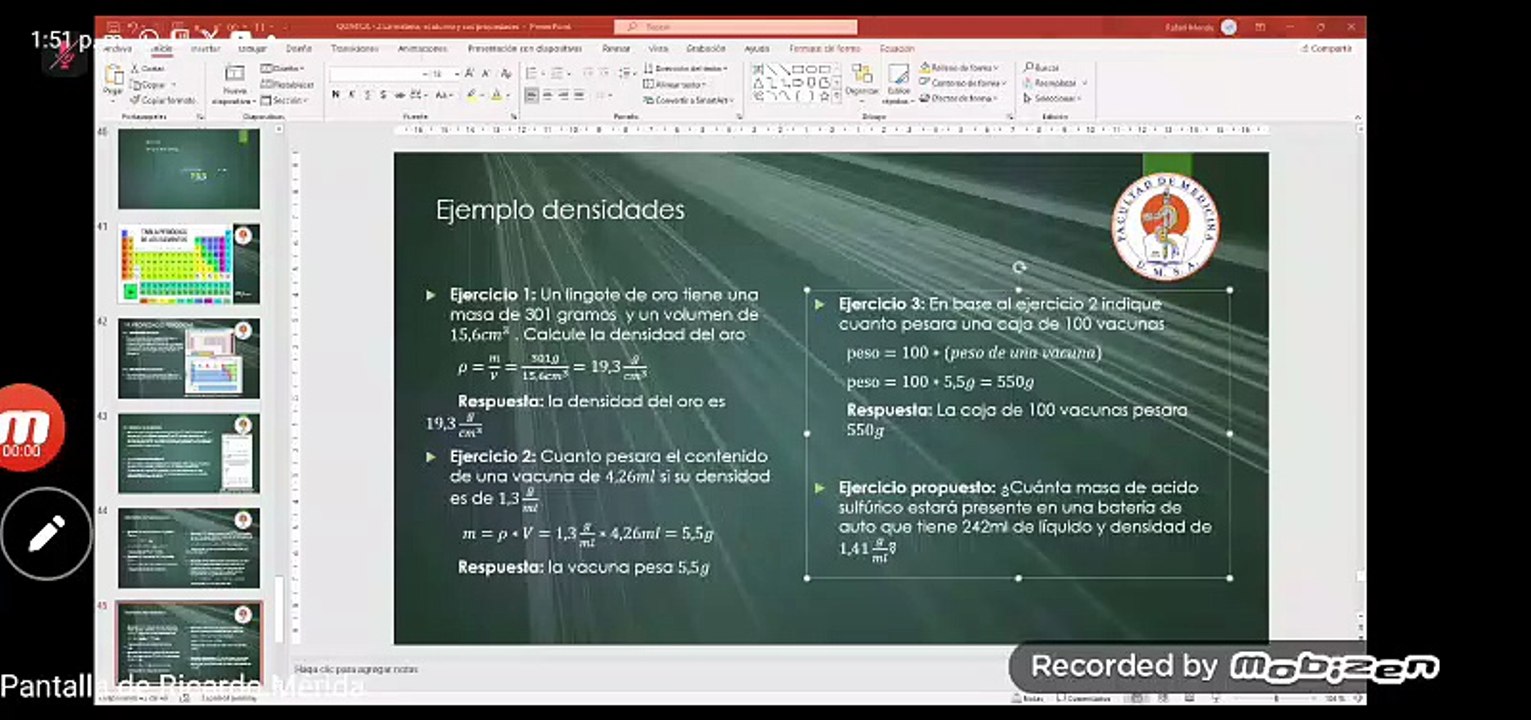Open Relleno de forma menu
1531x720 pixels.
[961, 68]
